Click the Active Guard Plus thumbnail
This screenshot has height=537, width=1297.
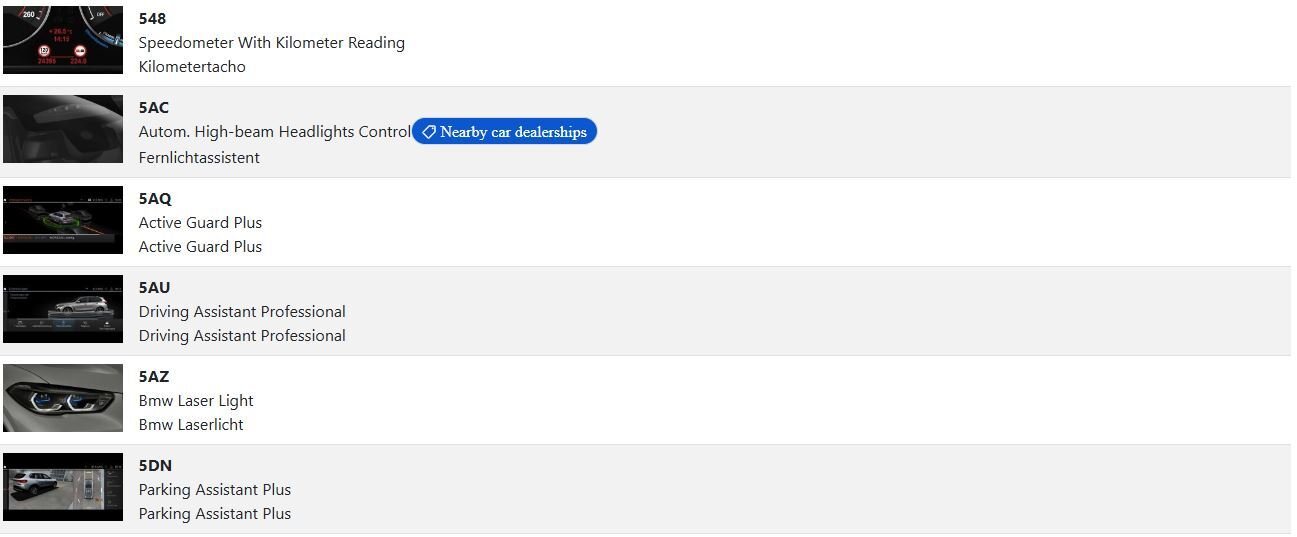pos(63,219)
